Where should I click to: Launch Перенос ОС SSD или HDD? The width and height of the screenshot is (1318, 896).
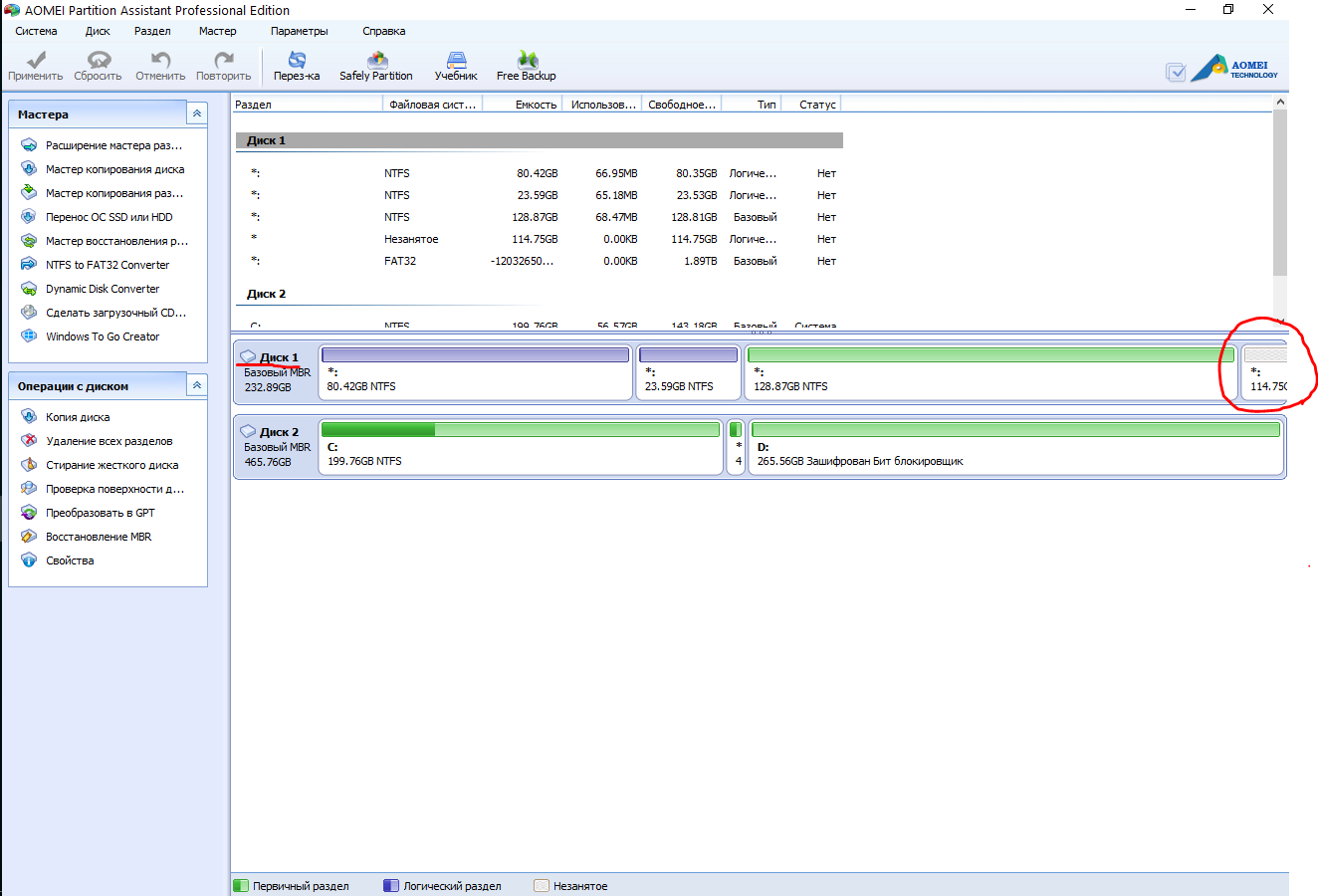point(98,217)
